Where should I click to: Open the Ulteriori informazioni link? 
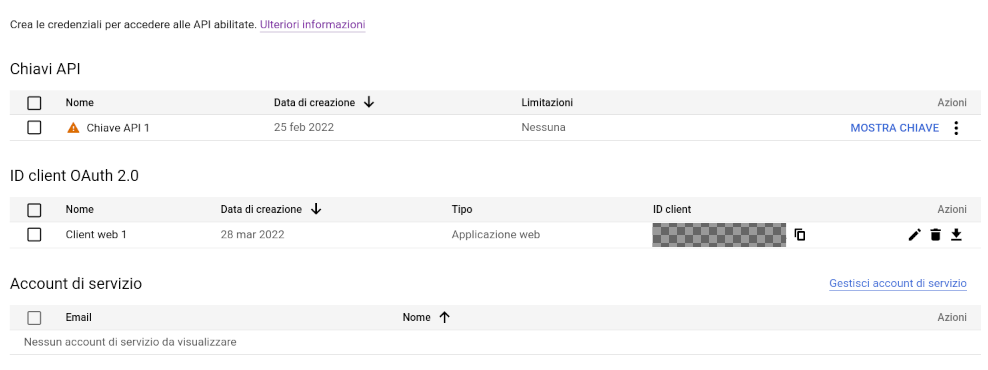[x=313, y=25]
